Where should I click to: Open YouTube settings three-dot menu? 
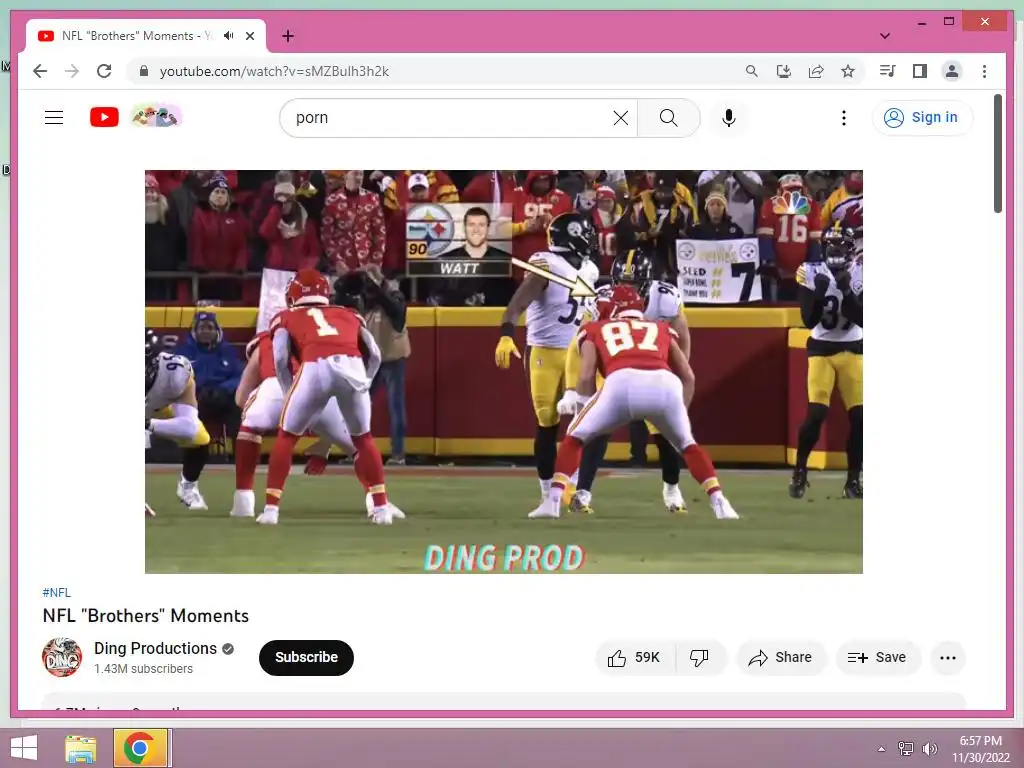tap(844, 118)
